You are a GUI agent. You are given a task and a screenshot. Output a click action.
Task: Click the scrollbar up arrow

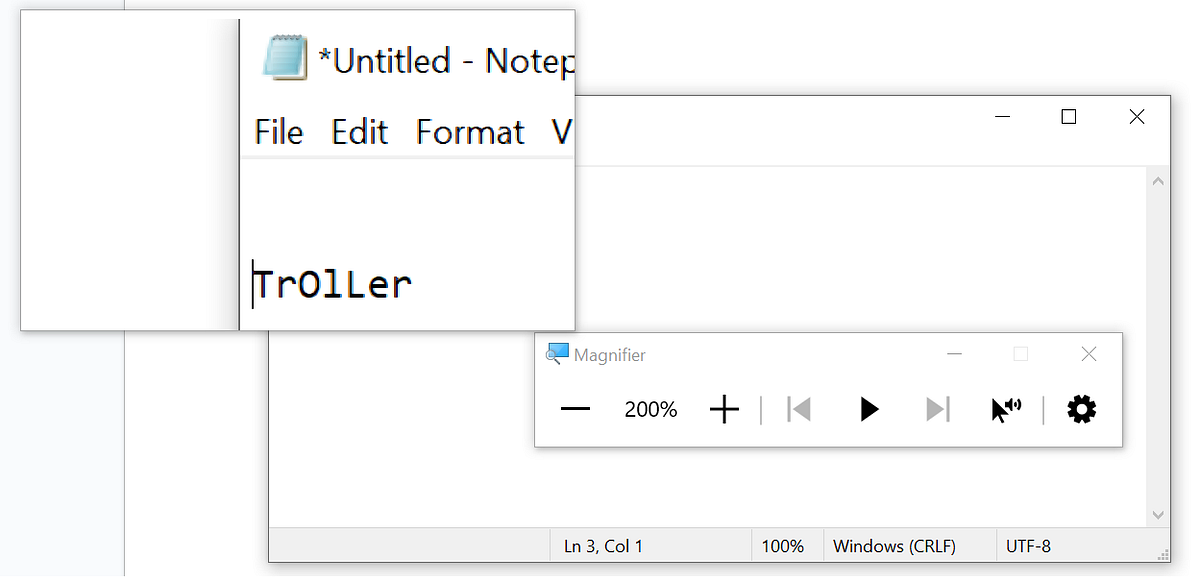[1157, 180]
